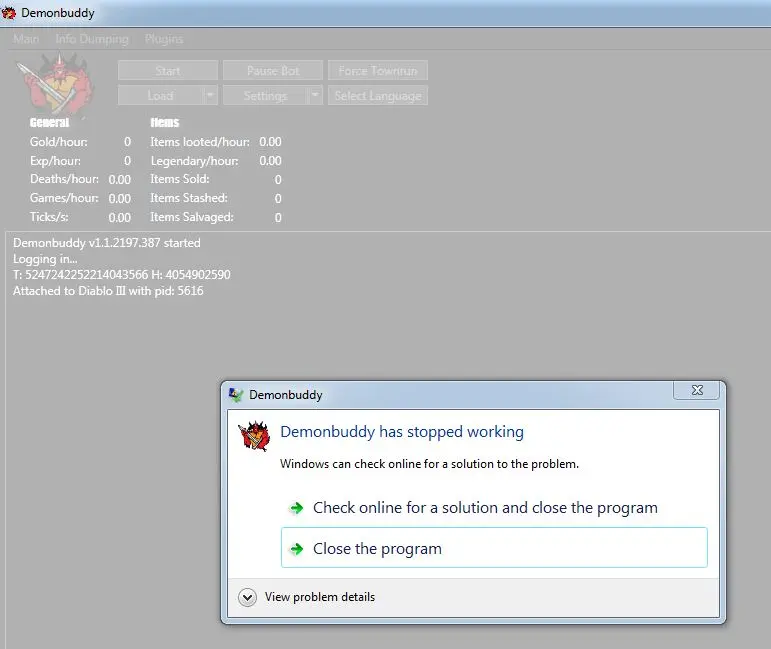Click the Demonbuddy title bar app icon

click(x=9, y=13)
